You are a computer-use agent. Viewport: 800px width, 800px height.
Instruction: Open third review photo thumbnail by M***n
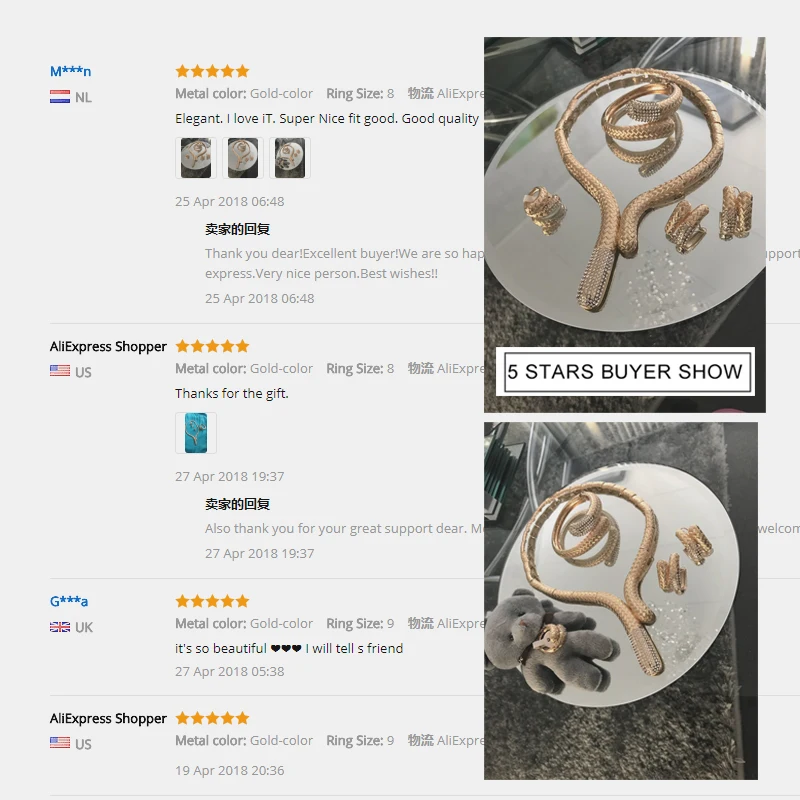(290, 158)
